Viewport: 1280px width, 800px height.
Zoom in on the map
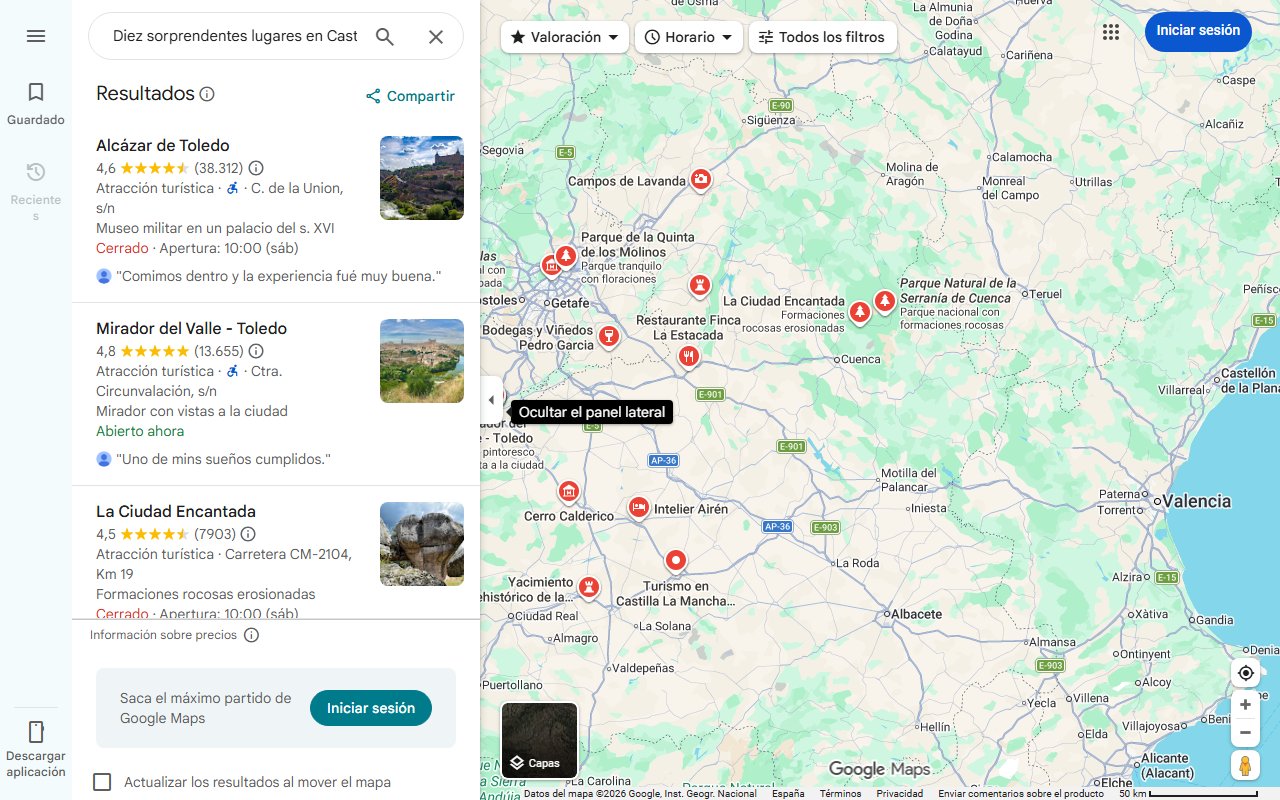(1245, 705)
